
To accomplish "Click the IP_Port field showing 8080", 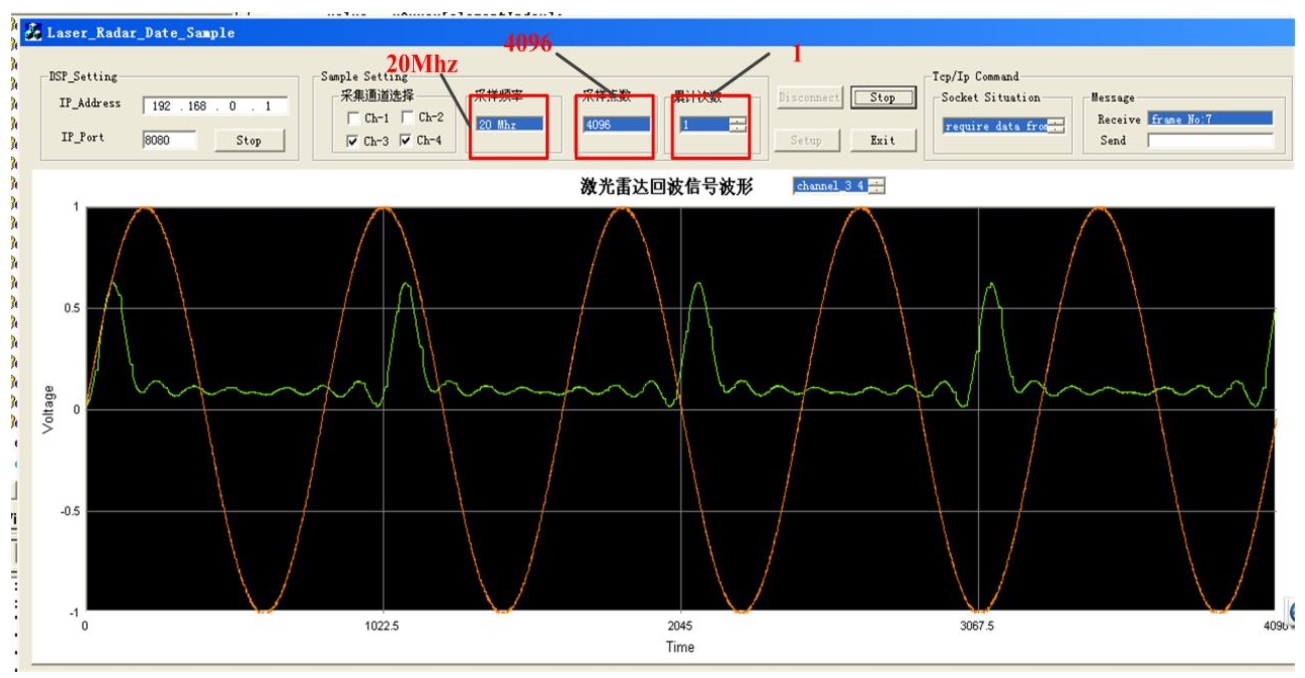I will click(169, 140).
